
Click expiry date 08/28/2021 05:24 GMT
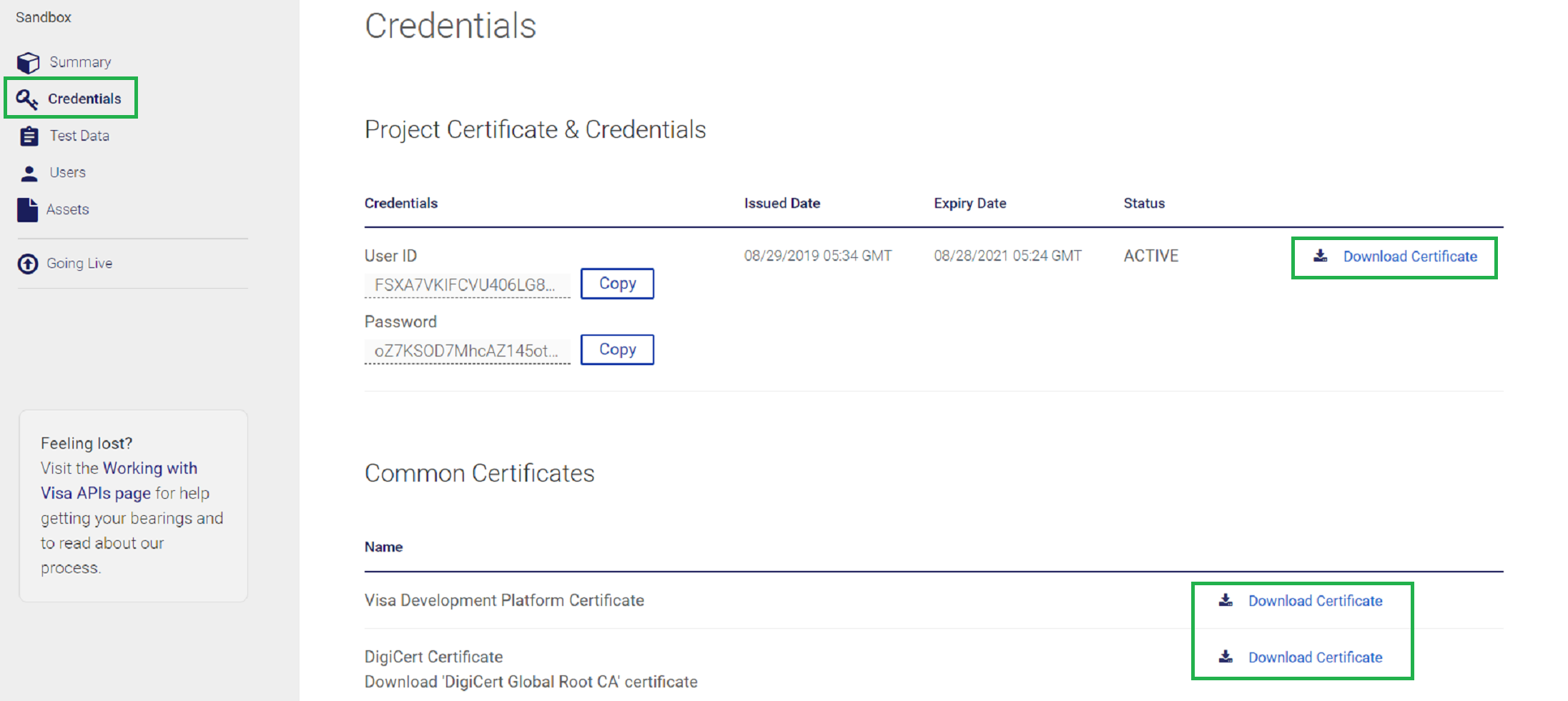(1007, 256)
